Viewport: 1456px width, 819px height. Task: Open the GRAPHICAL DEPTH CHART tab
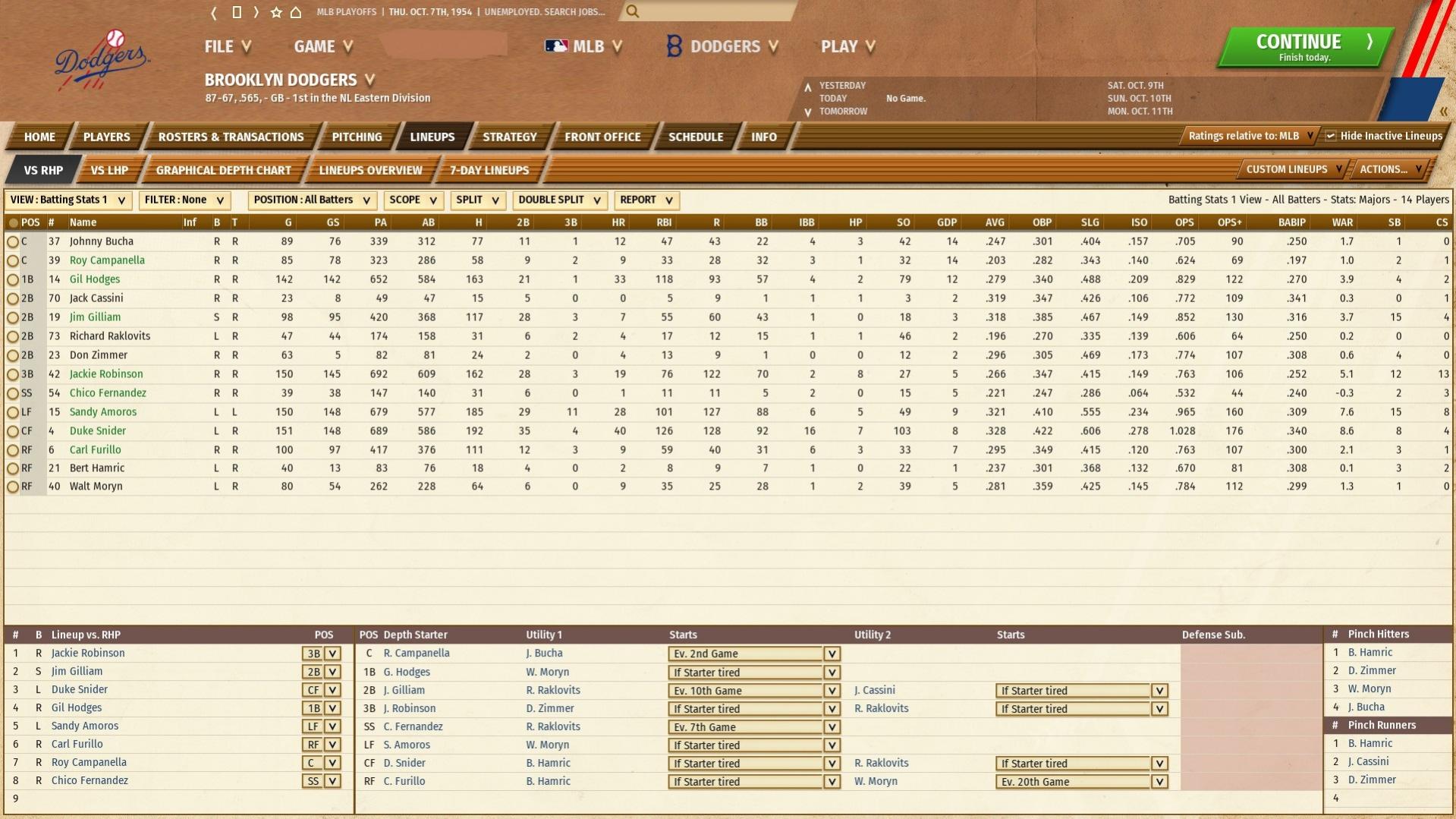click(223, 170)
